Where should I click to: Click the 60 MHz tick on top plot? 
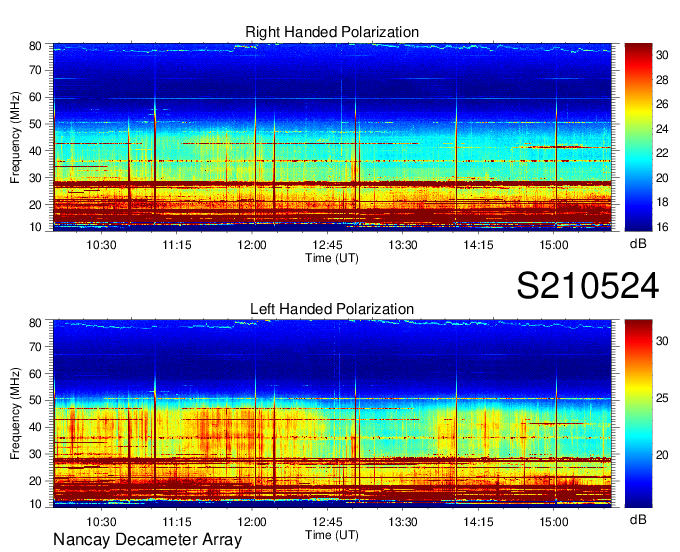tap(35, 97)
